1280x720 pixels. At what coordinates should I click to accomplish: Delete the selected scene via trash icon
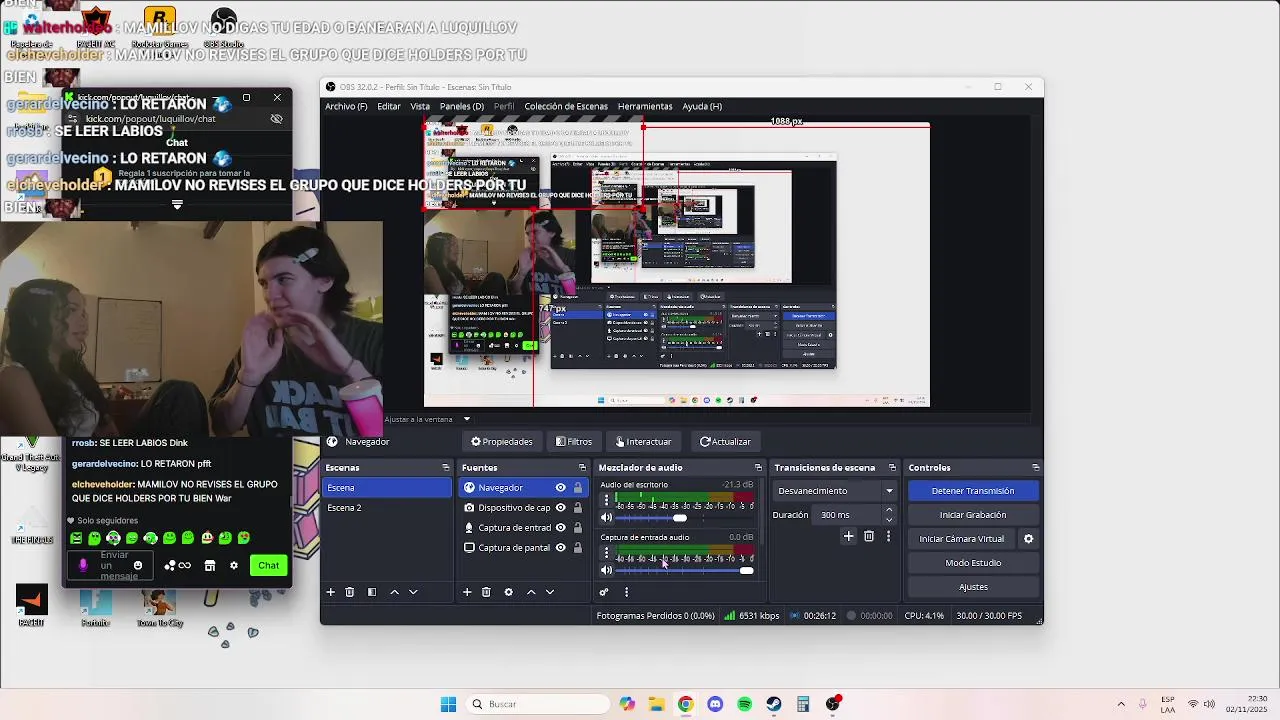(350, 592)
